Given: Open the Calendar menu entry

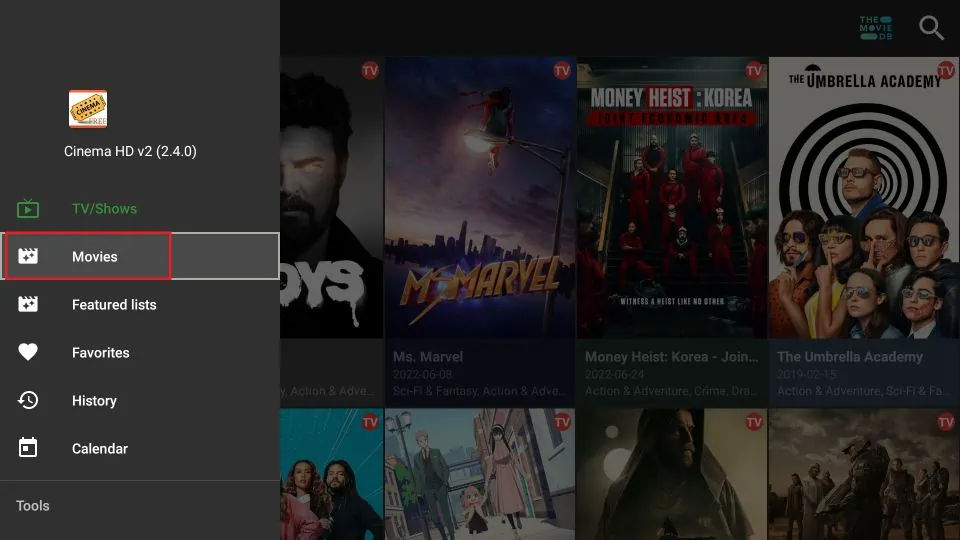Looking at the screenshot, I should coord(100,449).
